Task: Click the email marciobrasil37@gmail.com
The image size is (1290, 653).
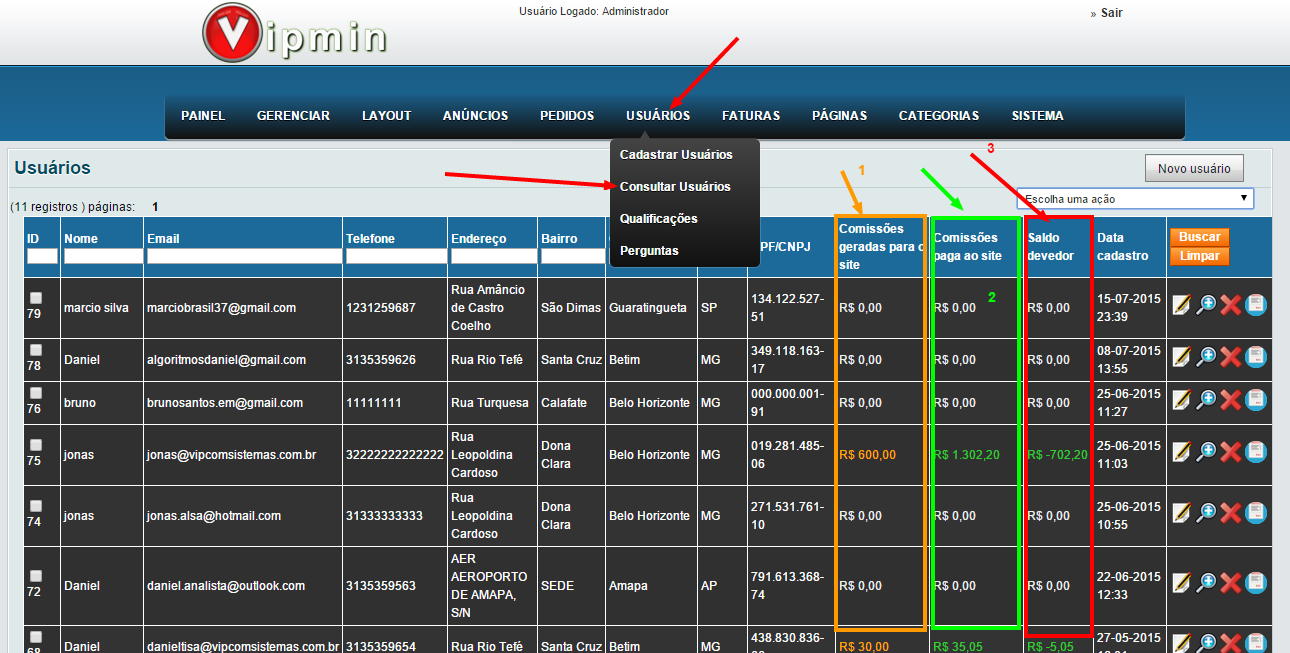Action: tap(221, 308)
